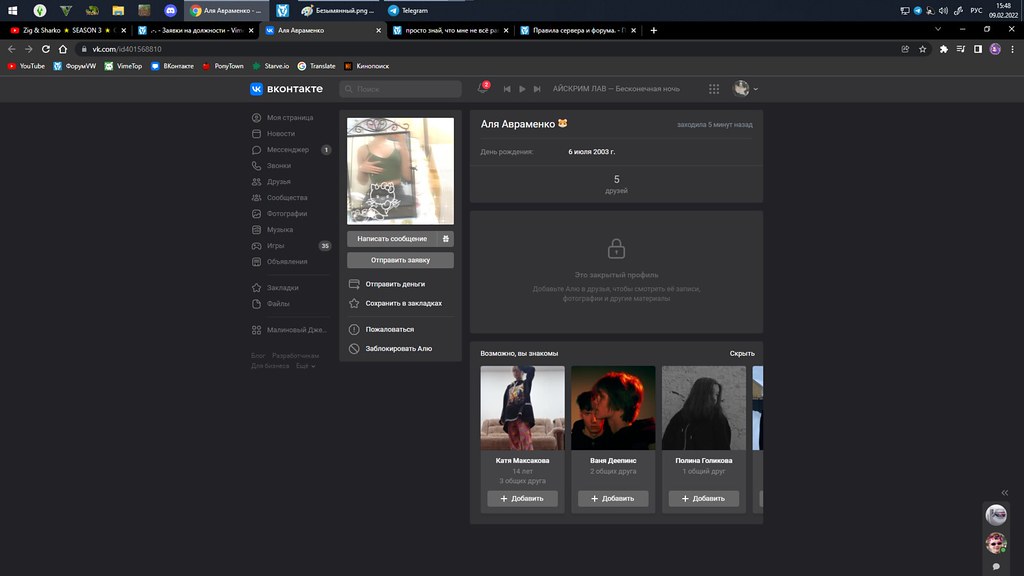Viewport: 1024px width, 576px height.
Task: Expand profile account menu arrow
Action: click(x=755, y=89)
